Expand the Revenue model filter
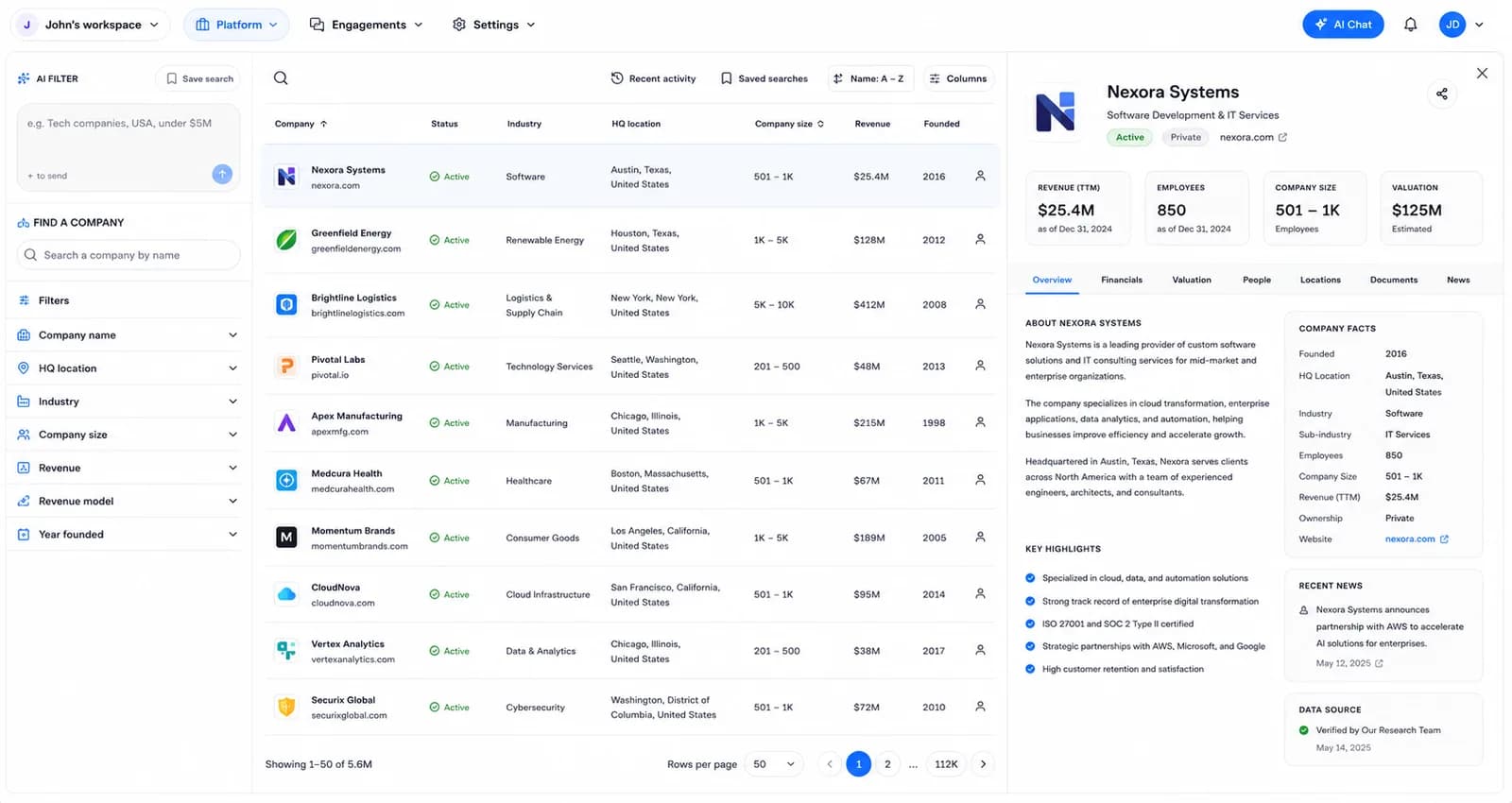Screen dimensions: 1512x803 128,501
